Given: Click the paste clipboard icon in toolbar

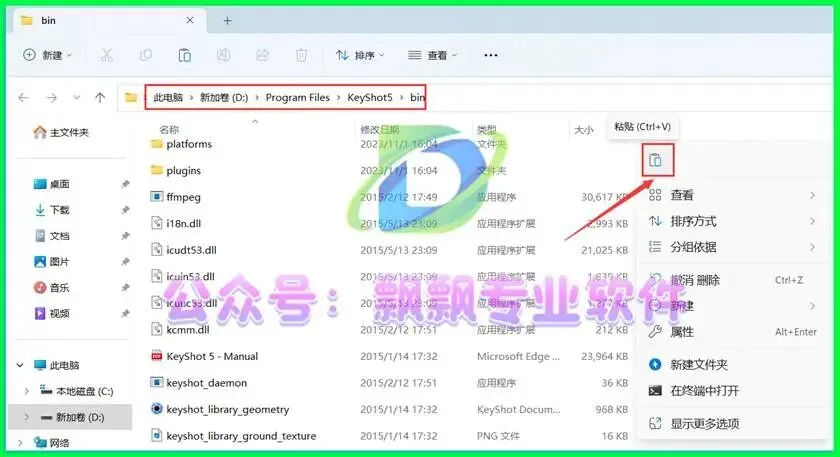Looking at the screenshot, I should [x=184, y=55].
